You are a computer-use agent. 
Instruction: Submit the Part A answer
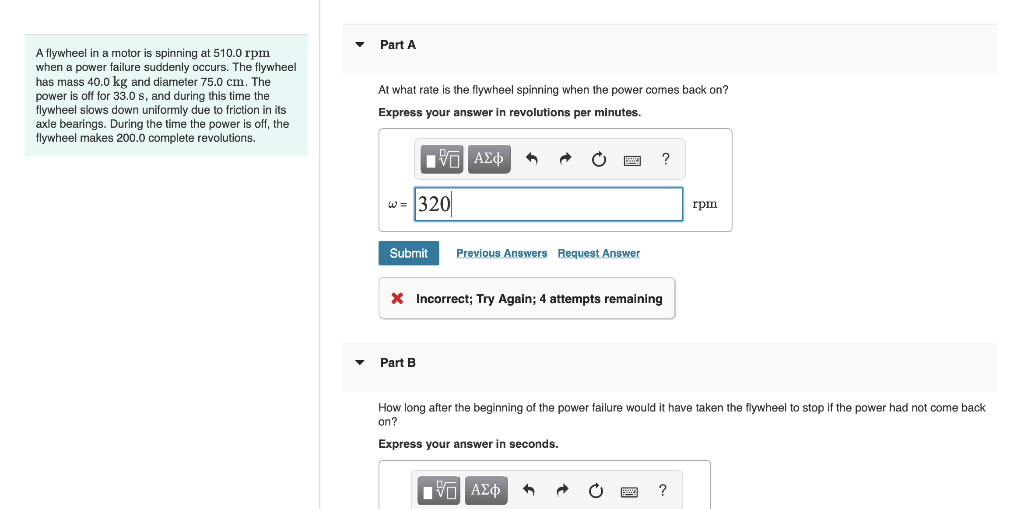click(409, 253)
